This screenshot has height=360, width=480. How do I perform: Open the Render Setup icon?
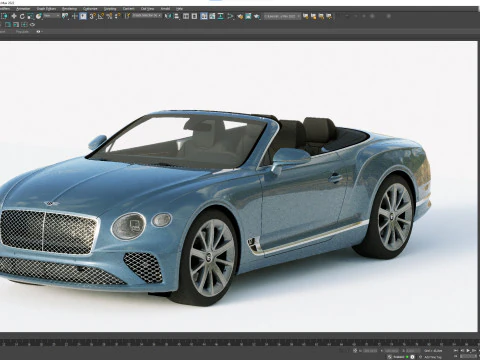tap(240, 16)
